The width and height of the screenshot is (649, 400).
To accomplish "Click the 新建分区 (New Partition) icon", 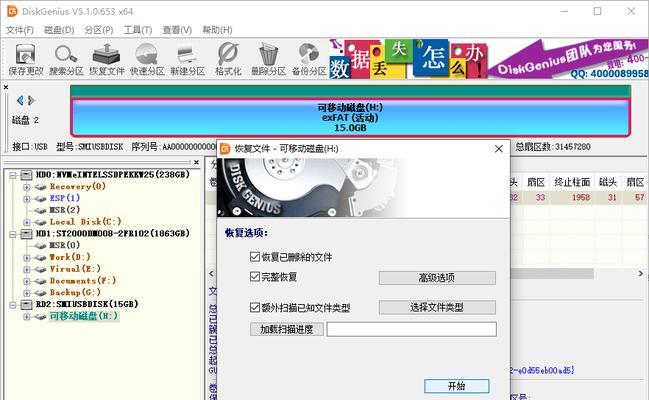I will pos(186,56).
